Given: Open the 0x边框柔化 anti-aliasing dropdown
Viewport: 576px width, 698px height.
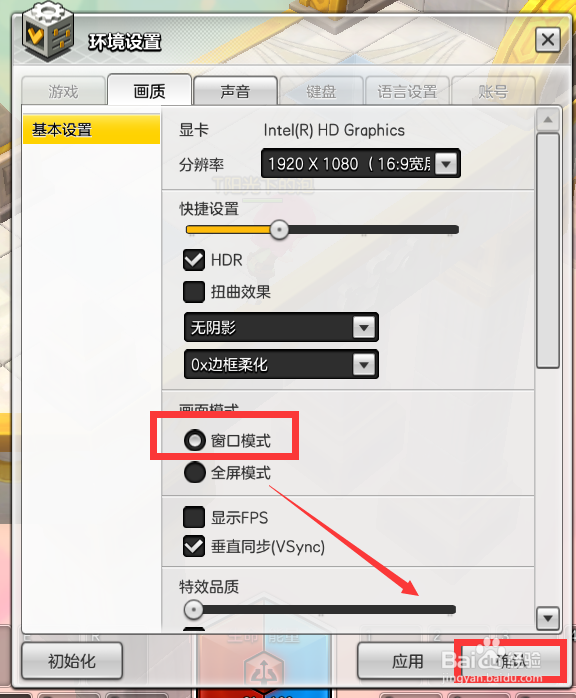Looking at the screenshot, I should [x=281, y=364].
